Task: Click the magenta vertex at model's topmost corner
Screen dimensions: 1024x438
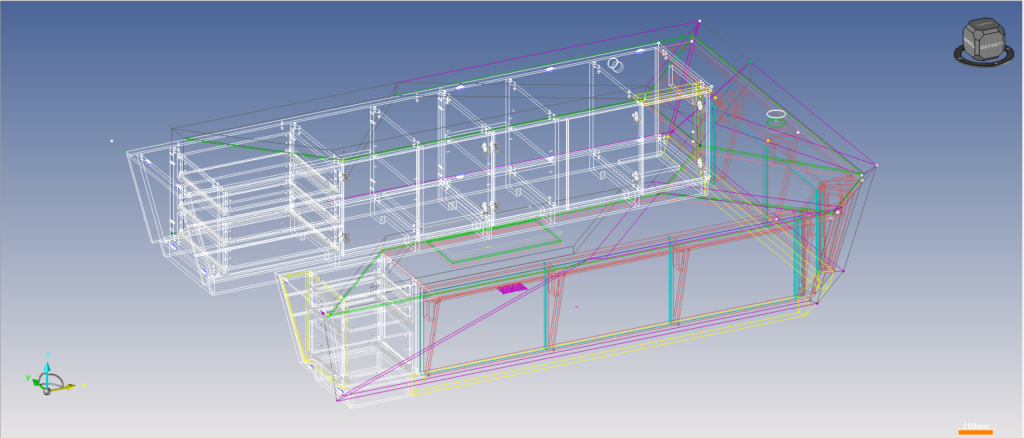Action: click(x=699, y=21)
